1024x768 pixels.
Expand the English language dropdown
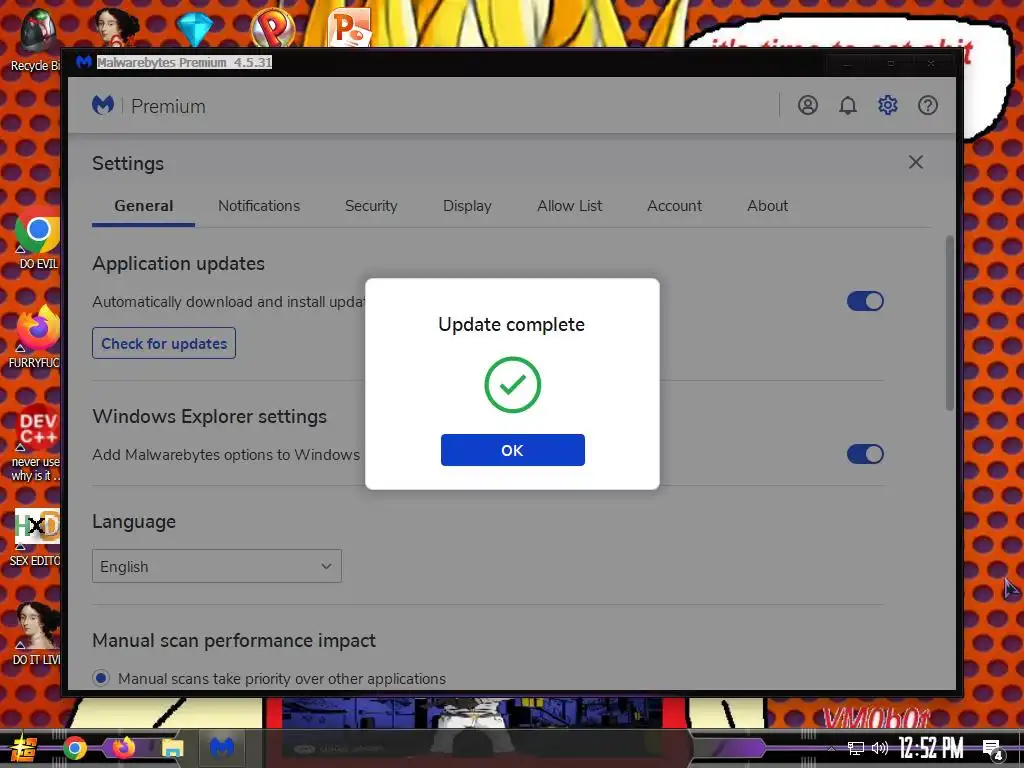[217, 566]
